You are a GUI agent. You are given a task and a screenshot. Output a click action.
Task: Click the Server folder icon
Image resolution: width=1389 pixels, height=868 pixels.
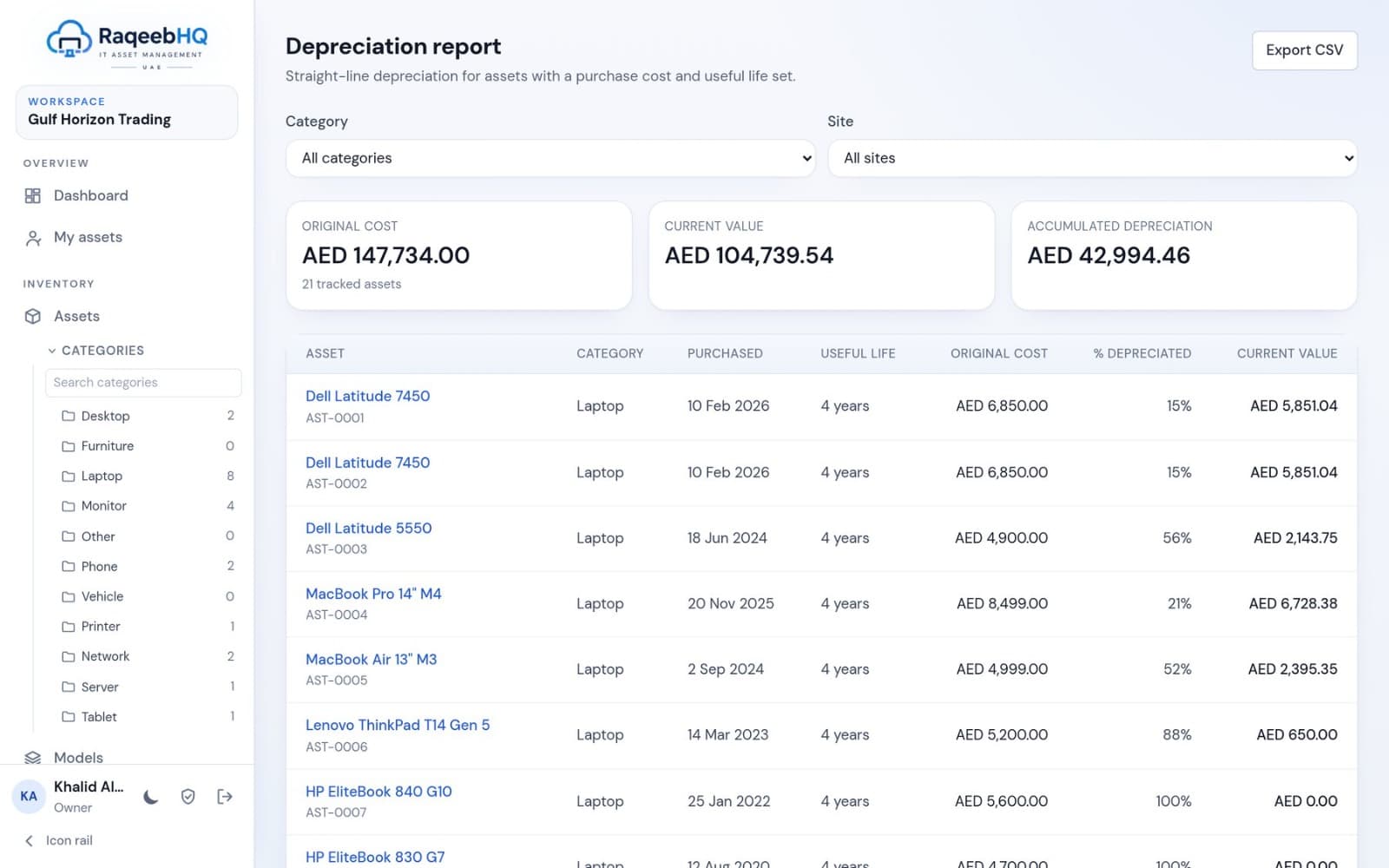(69, 687)
